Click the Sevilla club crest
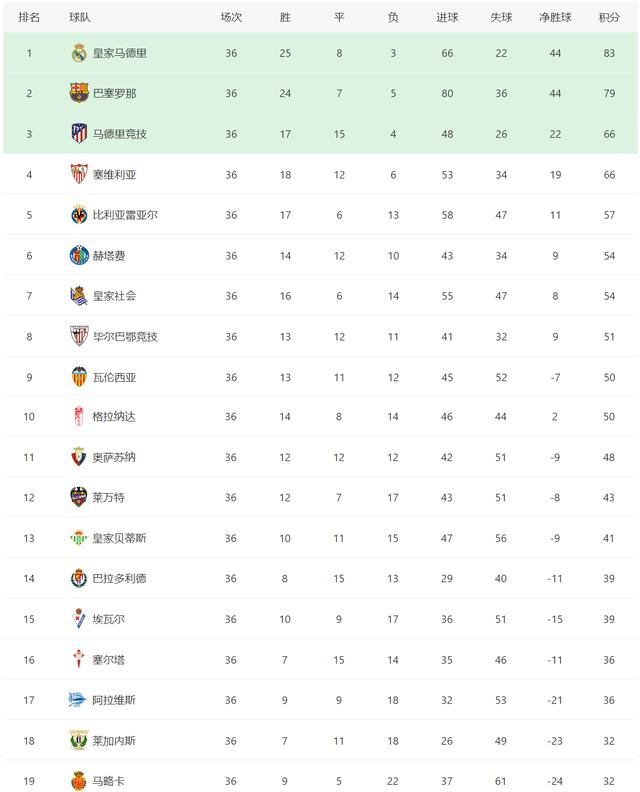Viewport: 640px width, 792px height. [x=79, y=174]
